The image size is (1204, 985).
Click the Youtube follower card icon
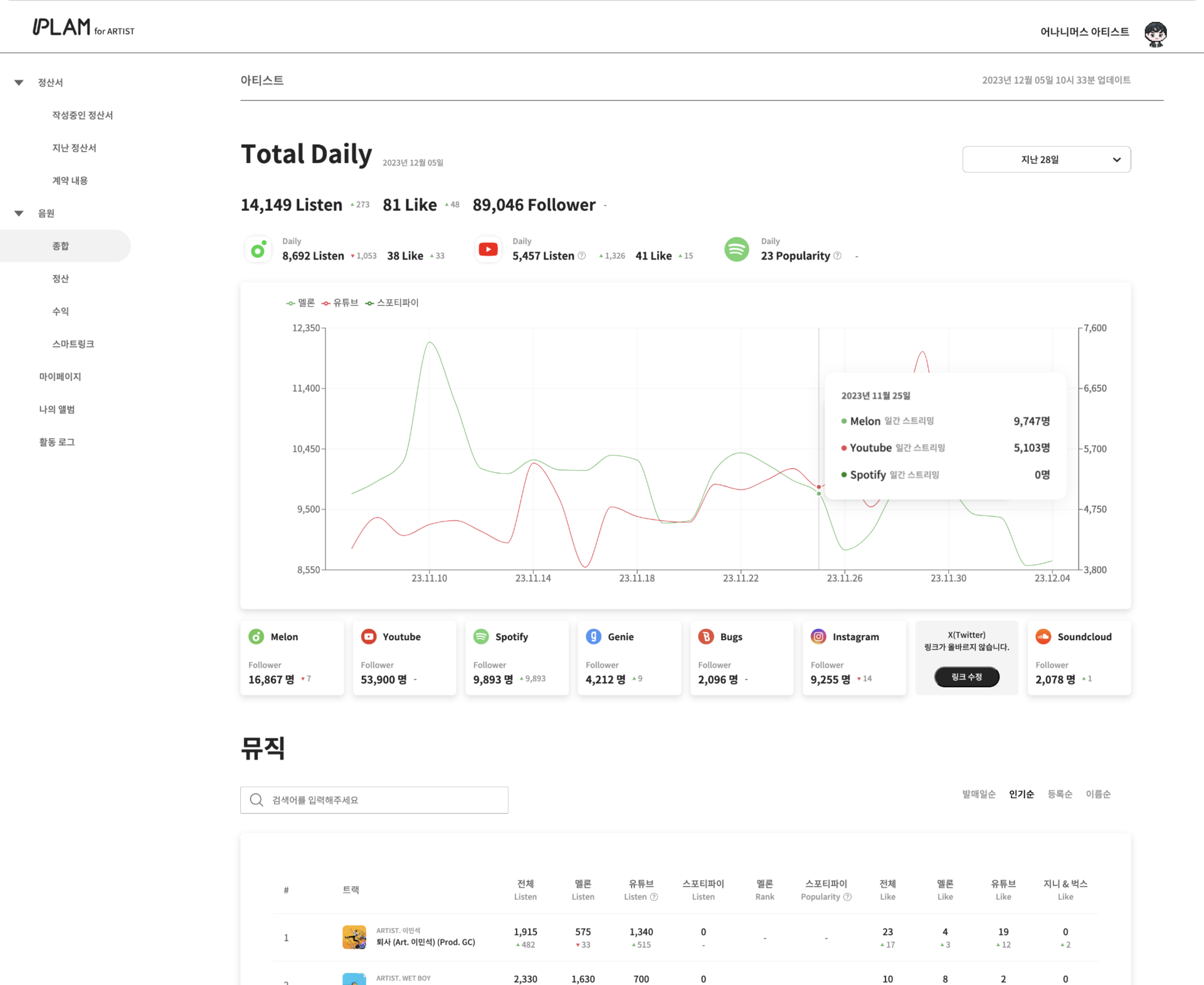coord(369,637)
